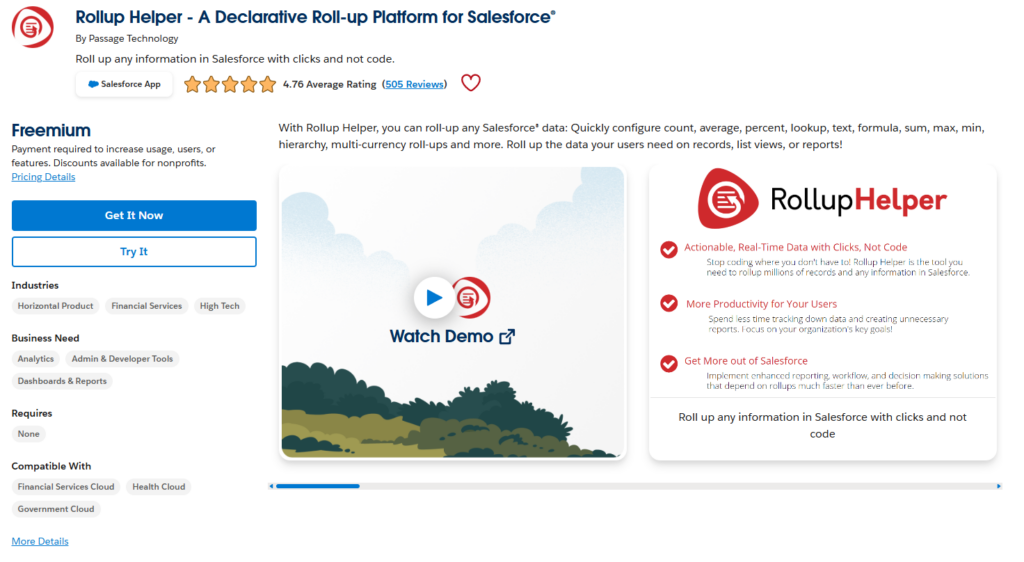Screen dimensions: 1024x562
Task: Select the Health Cloud tag
Action: click(159, 486)
